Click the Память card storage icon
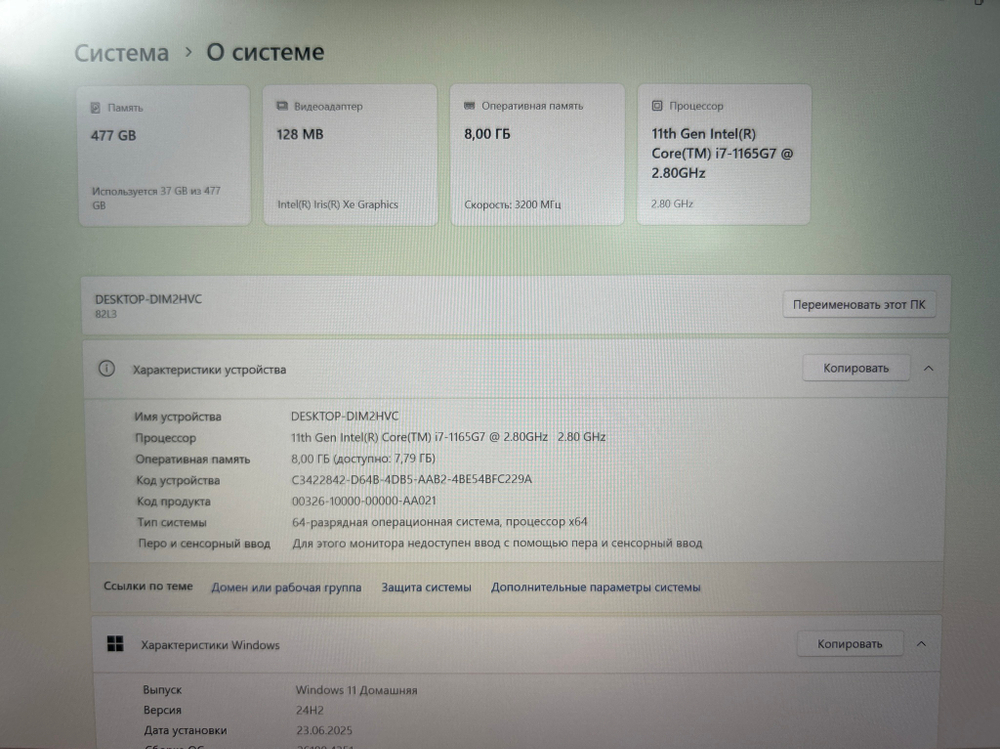This screenshot has width=1000, height=749. (95, 106)
